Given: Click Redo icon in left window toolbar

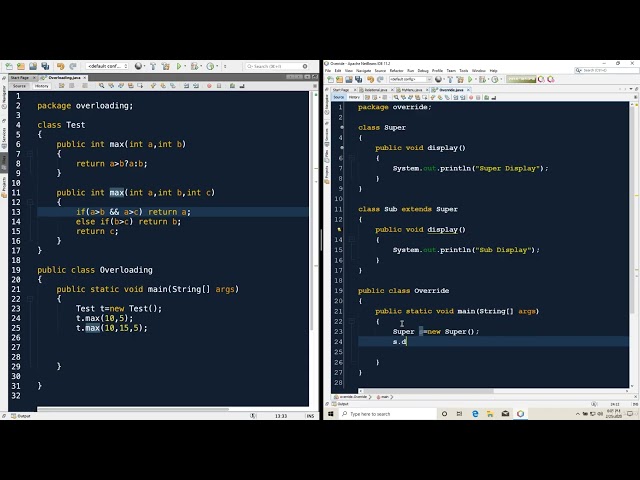Looking at the screenshot, I should (73, 66).
